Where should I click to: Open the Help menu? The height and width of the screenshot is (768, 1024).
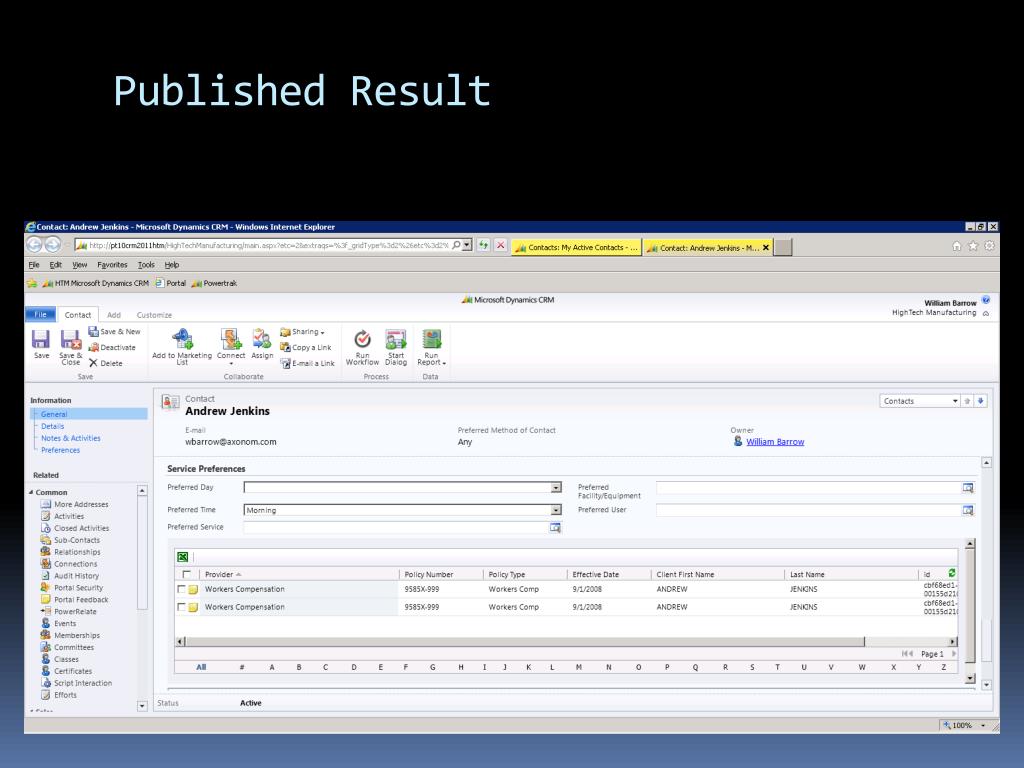coord(172,265)
